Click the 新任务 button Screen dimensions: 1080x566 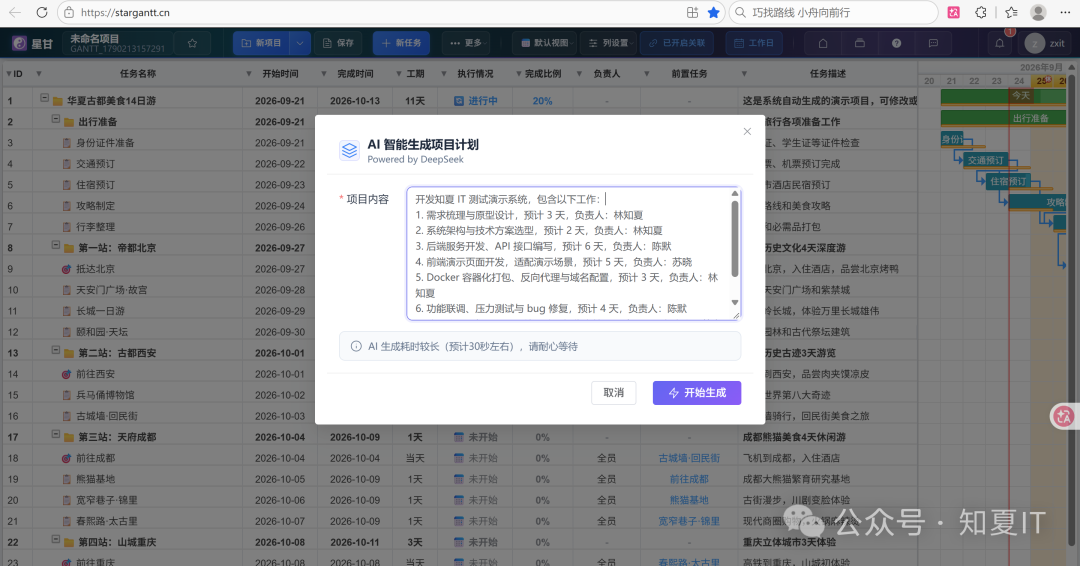coord(402,43)
